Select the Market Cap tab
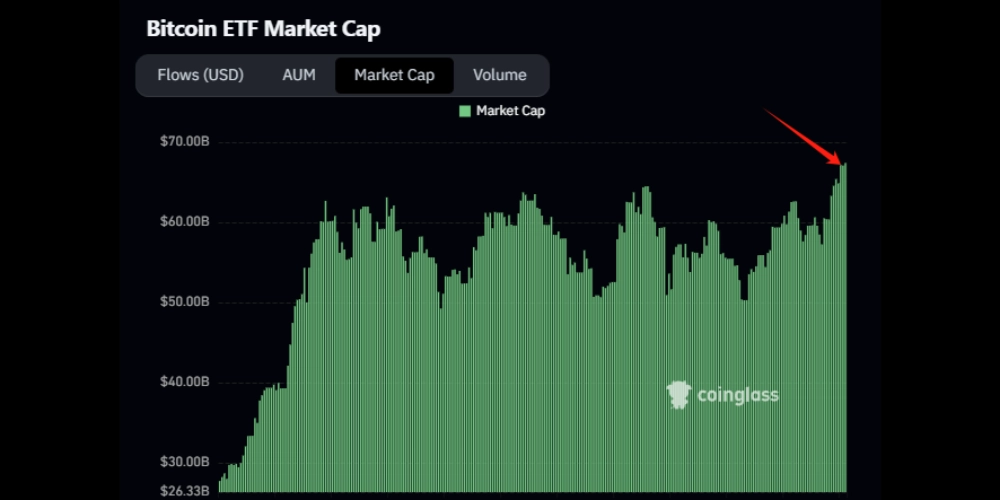 (x=394, y=75)
